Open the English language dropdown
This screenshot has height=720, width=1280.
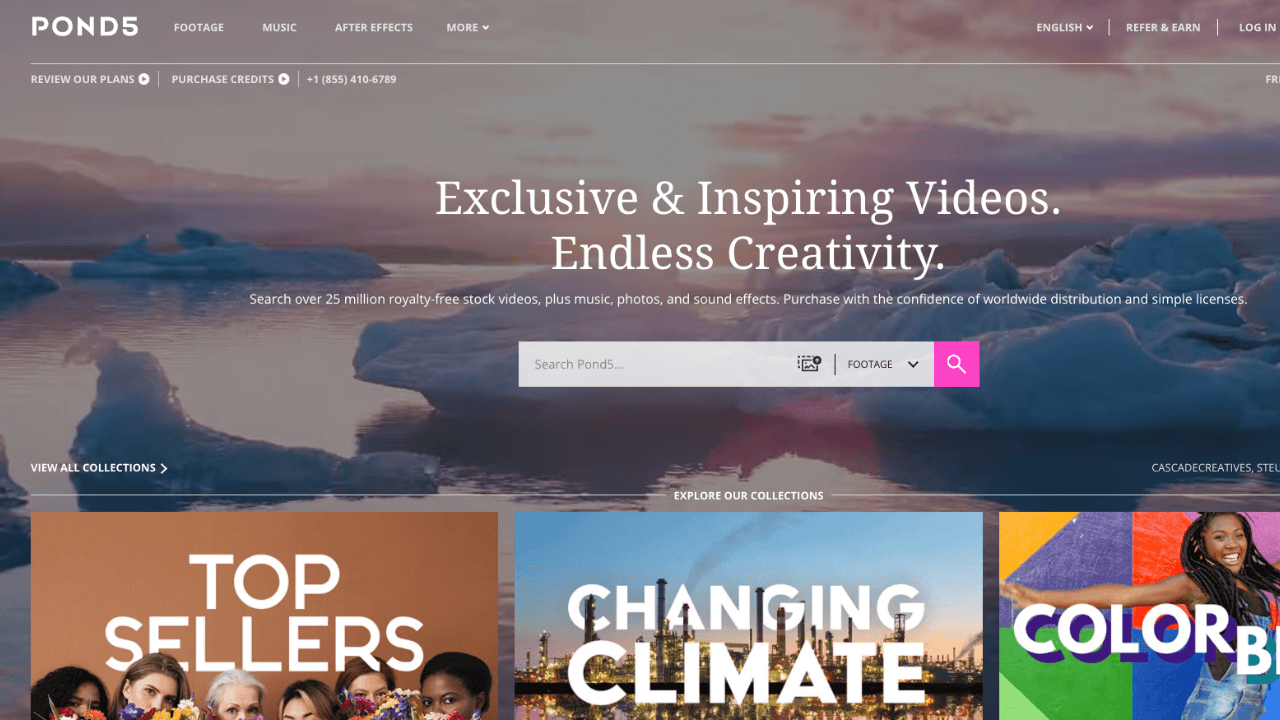1064,28
